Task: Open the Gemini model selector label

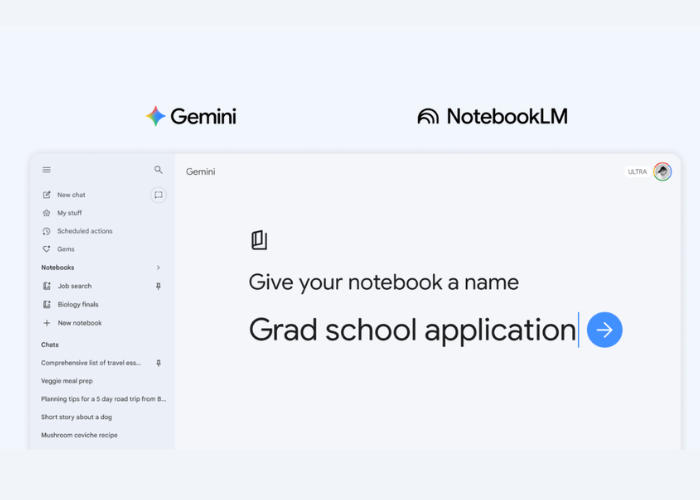Action: coord(200,172)
